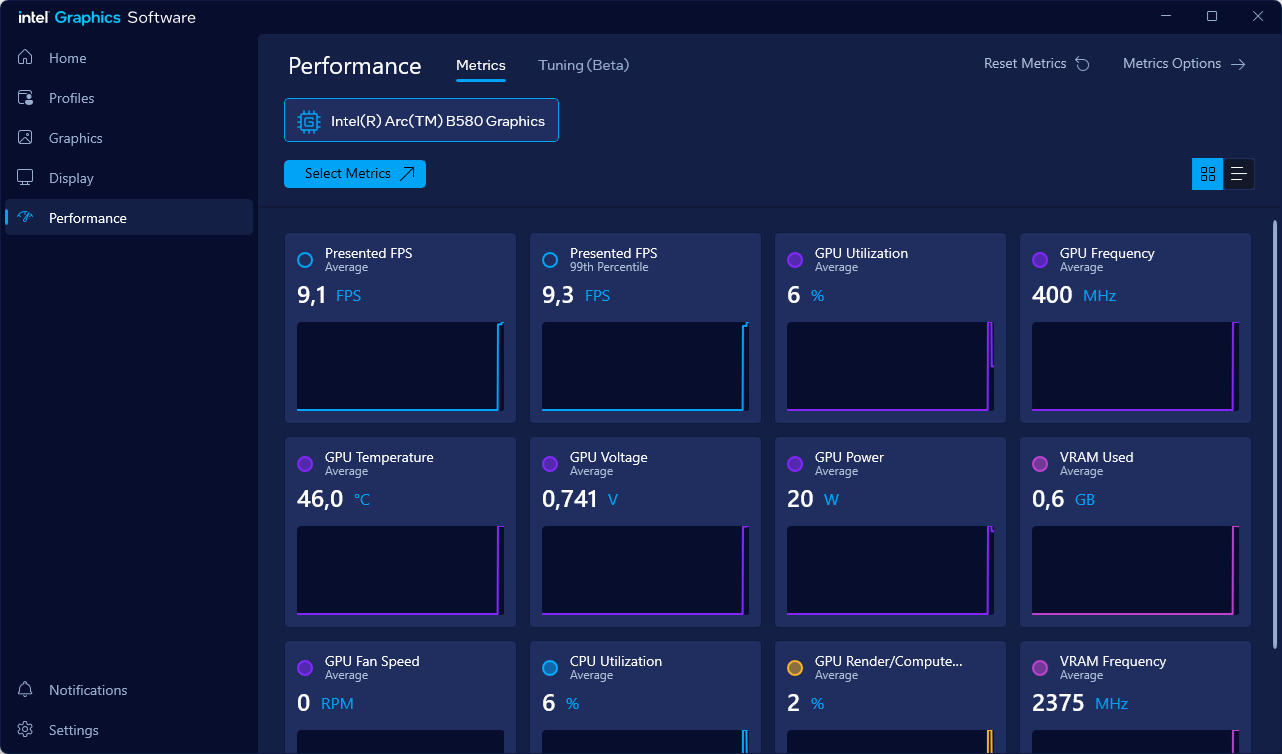Click the Performance sidebar item
The height and width of the screenshot is (754, 1282).
pos(88,218)
